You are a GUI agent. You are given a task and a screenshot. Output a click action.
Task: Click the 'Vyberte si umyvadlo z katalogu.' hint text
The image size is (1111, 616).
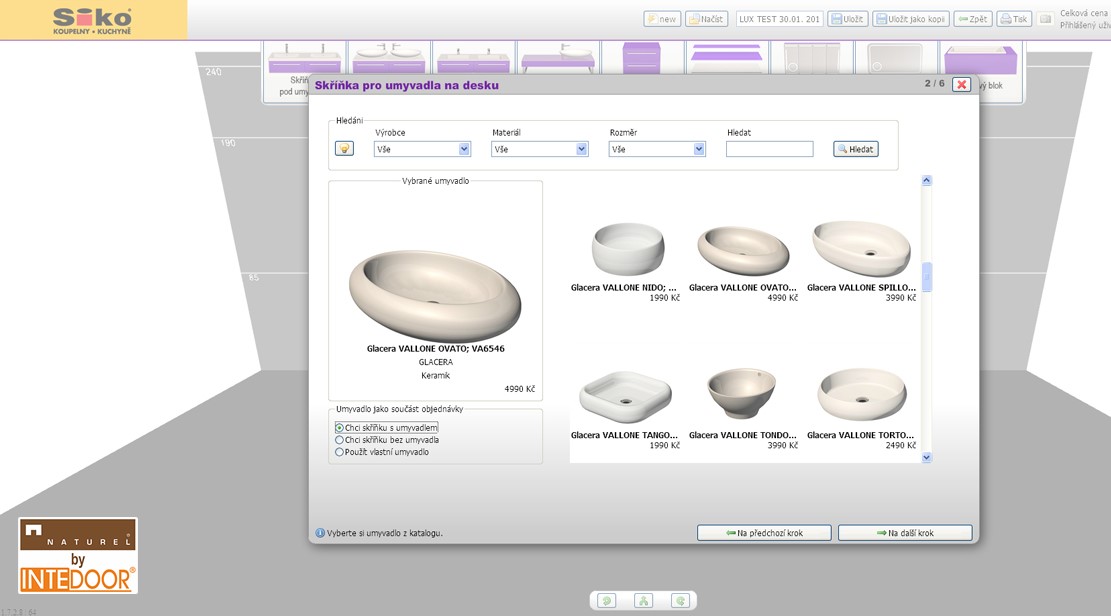[385, 533]
